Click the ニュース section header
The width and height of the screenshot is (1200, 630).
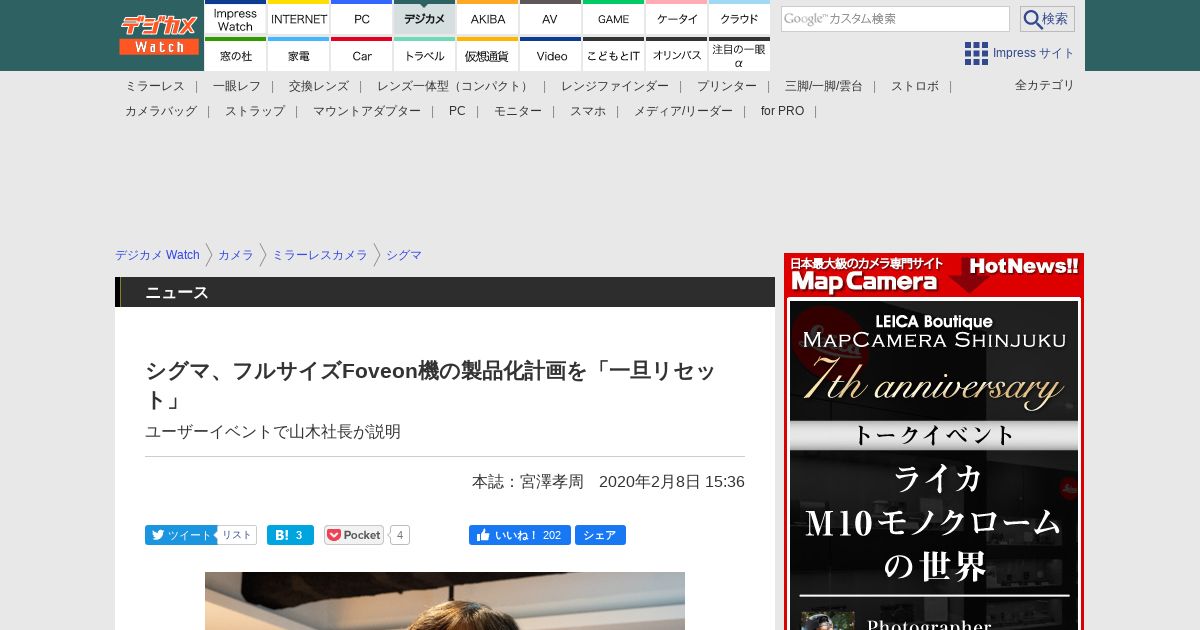[x=445, y=292]
